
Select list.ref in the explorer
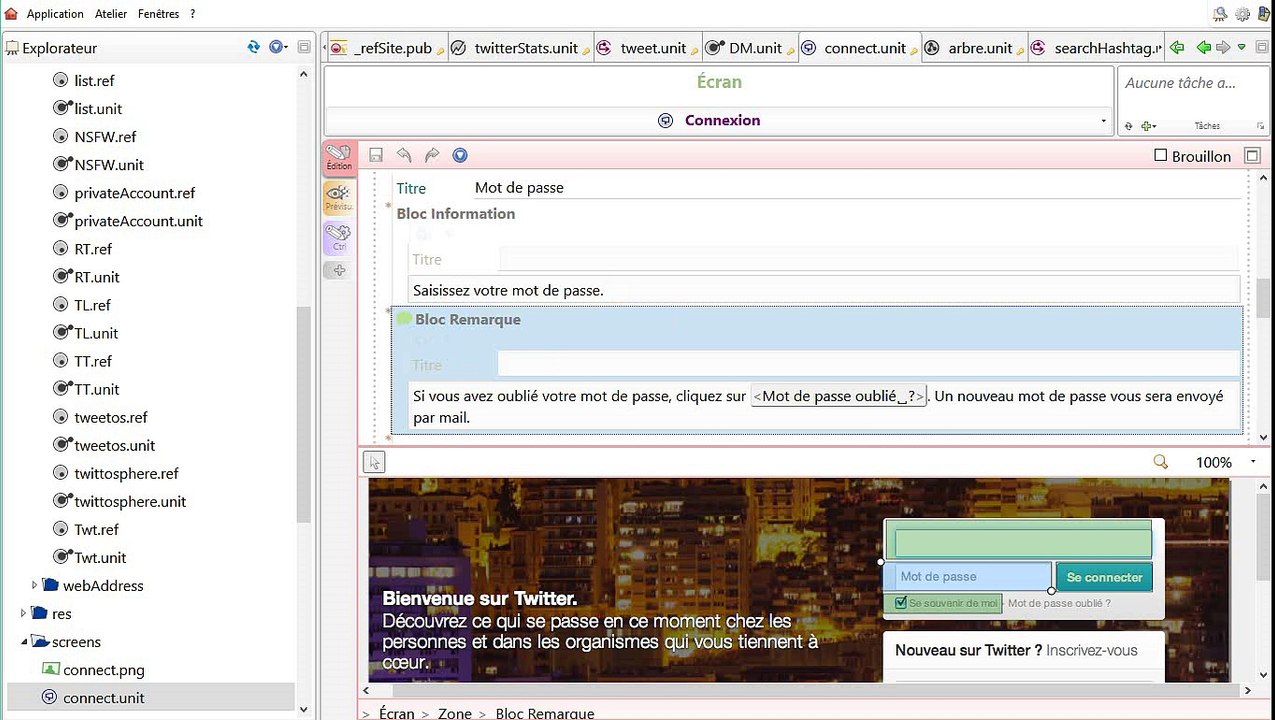95,80
